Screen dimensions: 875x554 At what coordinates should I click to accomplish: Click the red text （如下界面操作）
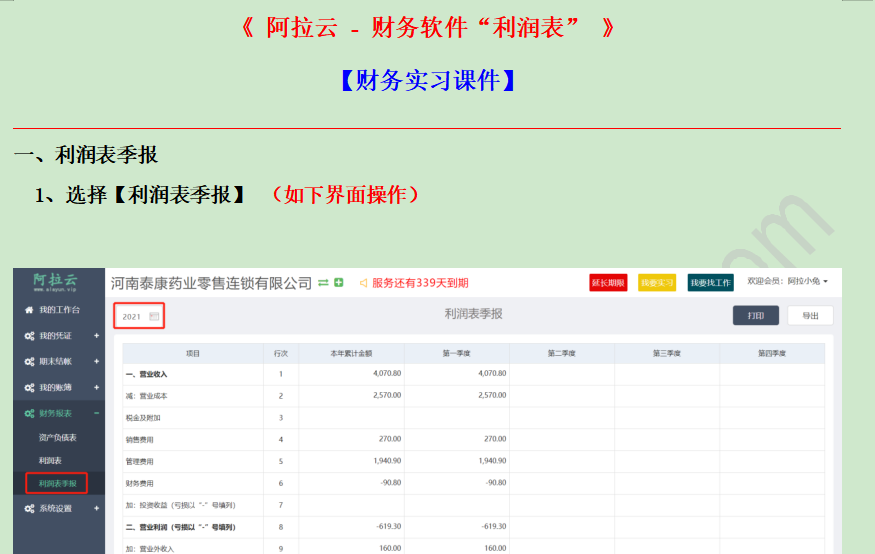(345, 195)
